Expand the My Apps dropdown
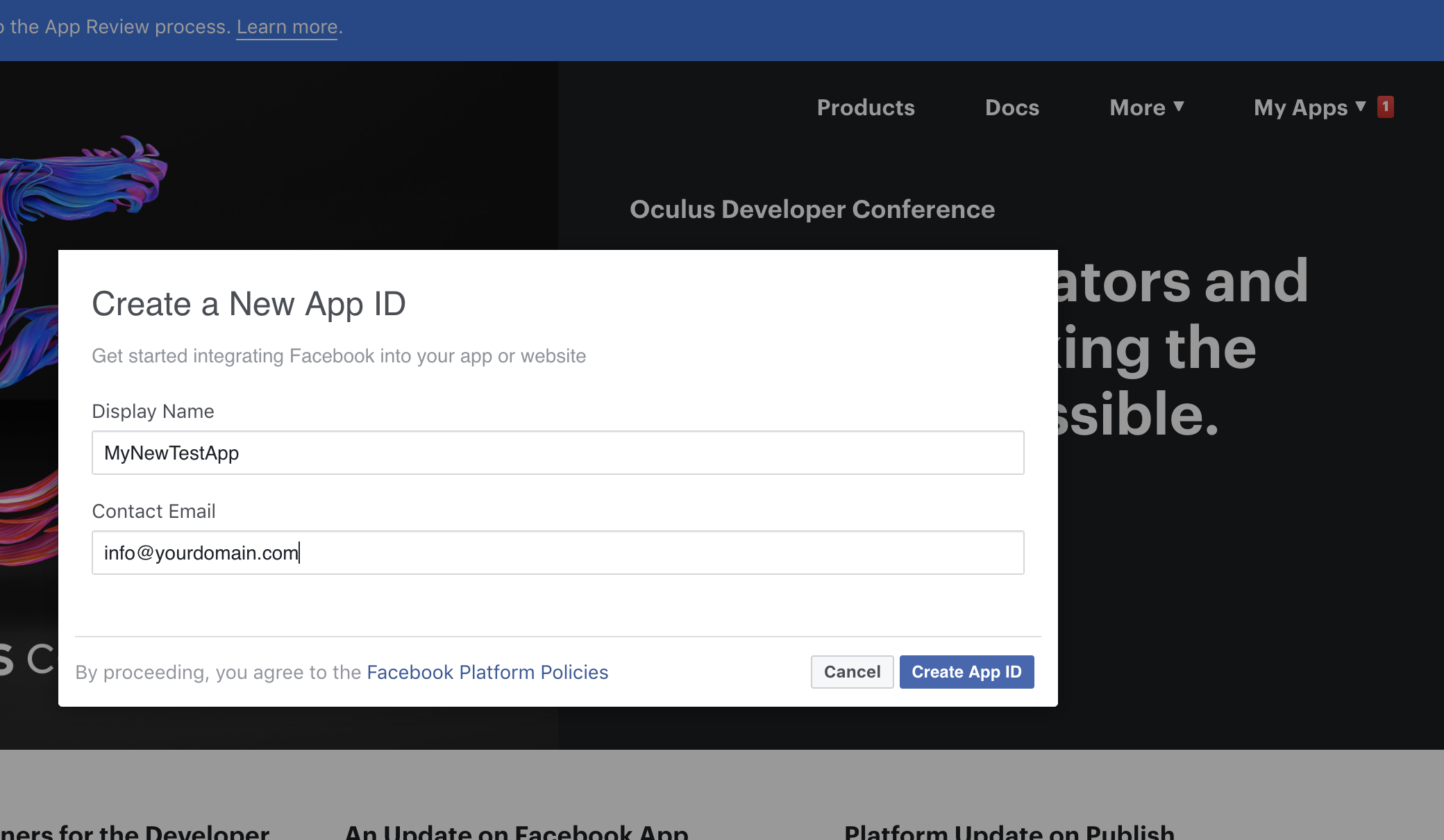 [1309, 108]
